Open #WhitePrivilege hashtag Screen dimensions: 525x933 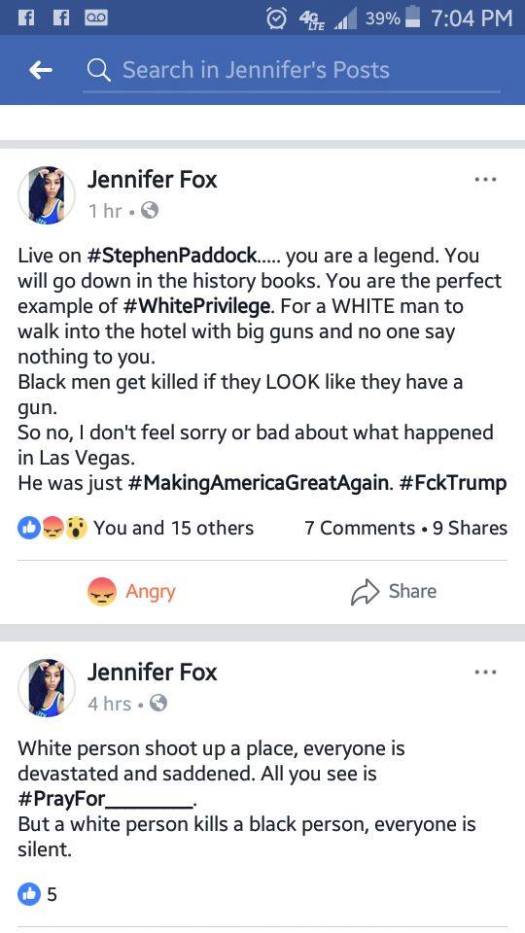pos(199,308)
